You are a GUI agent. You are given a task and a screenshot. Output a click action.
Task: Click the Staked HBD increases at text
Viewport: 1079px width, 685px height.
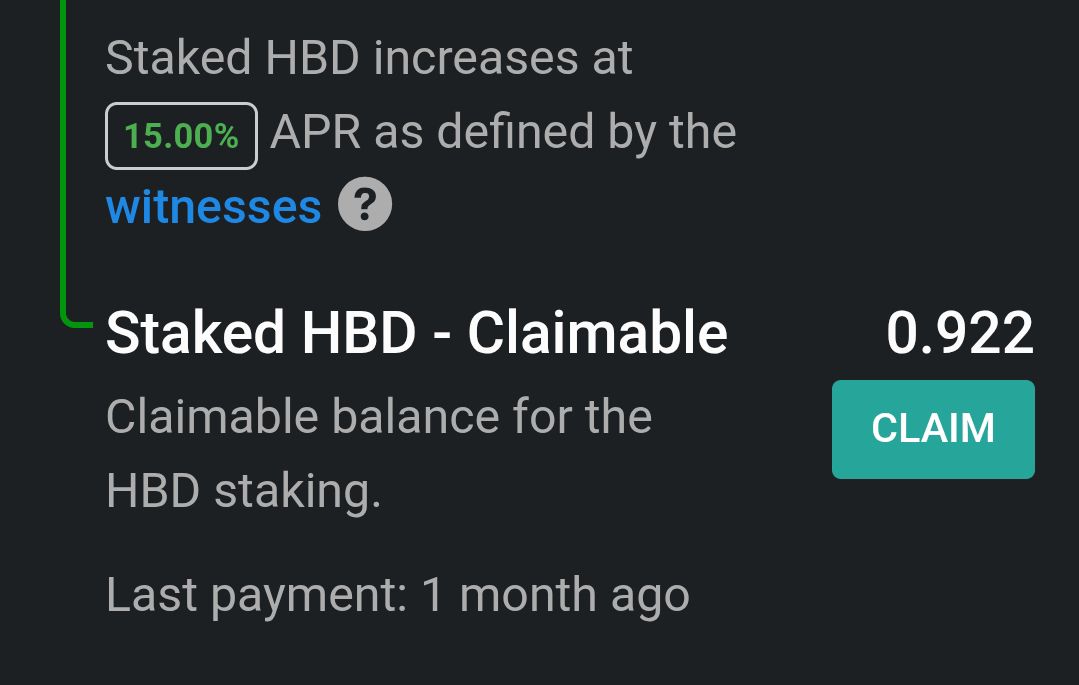[x=369, y=58]
